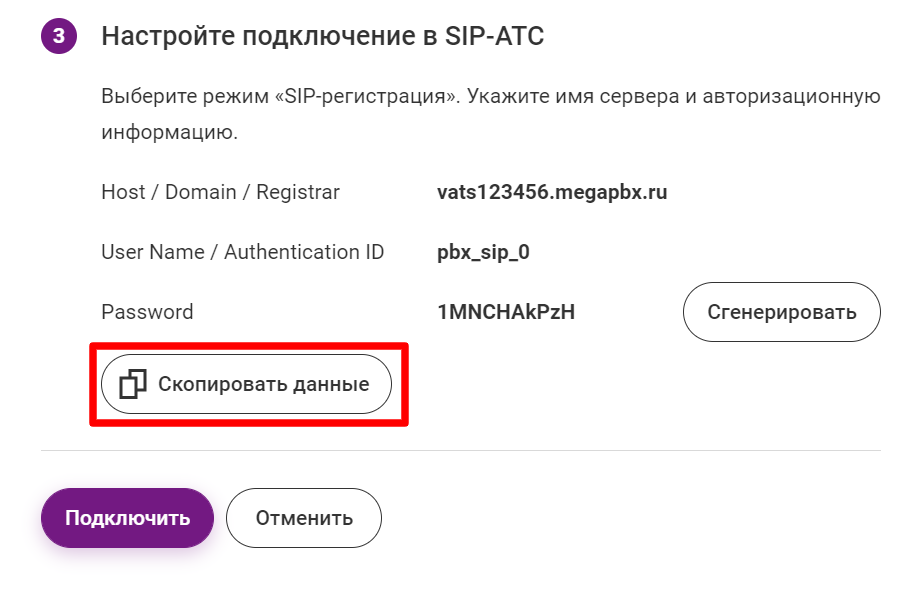This screenshot has height=590, width=924.
Task: Click the Host / Domain / Registrar label
Action: pyautogui.click(x=220, y=192)
